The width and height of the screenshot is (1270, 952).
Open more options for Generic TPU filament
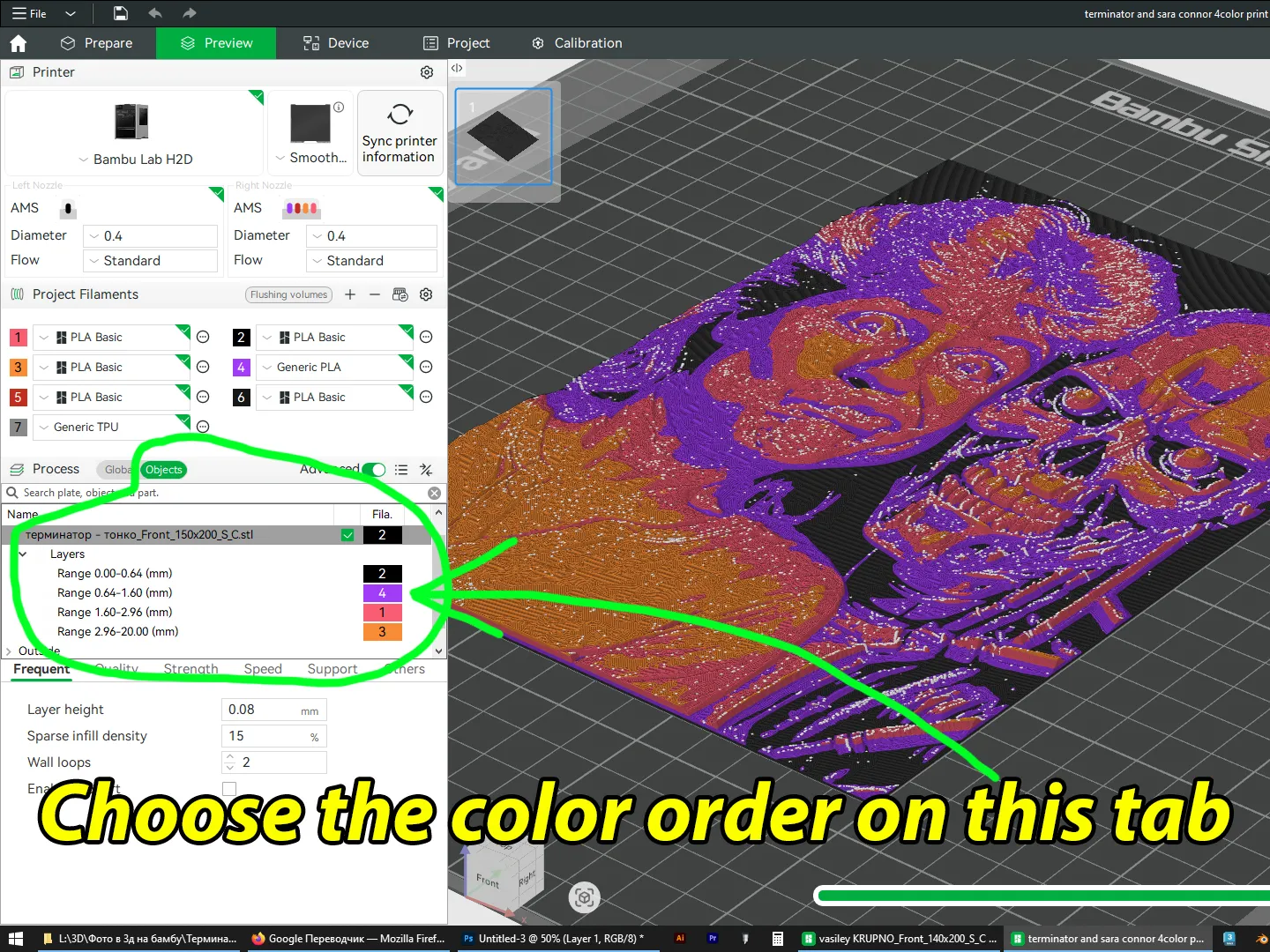(x=203, y=427)
